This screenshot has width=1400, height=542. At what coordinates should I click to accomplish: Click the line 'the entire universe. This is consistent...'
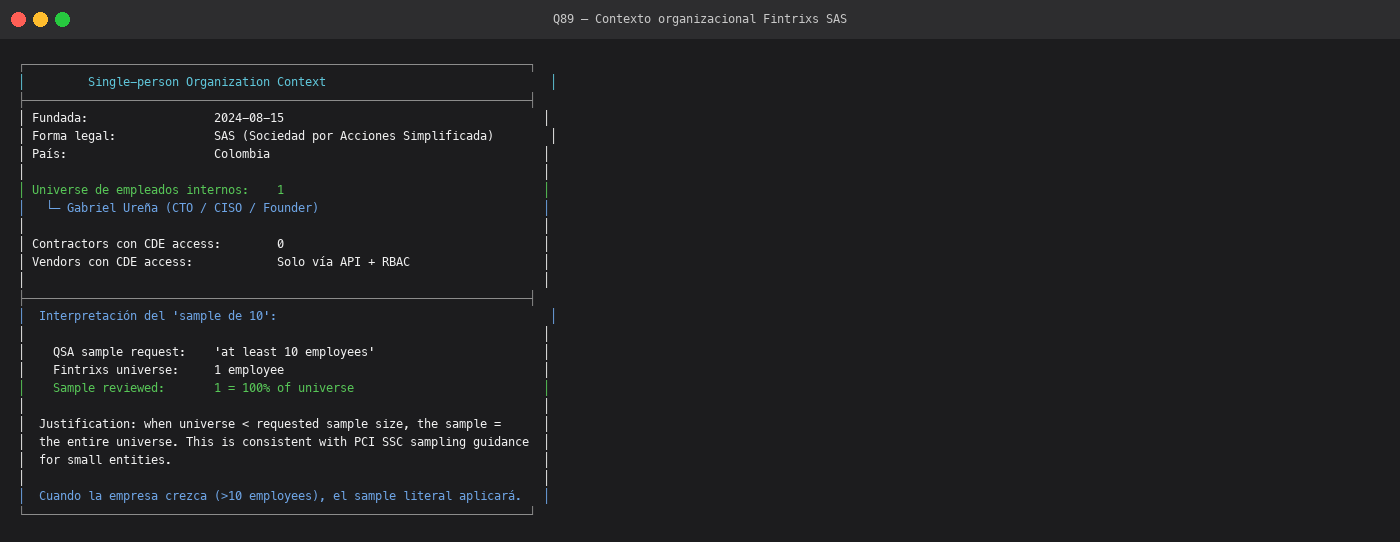[x=284, y=442]
